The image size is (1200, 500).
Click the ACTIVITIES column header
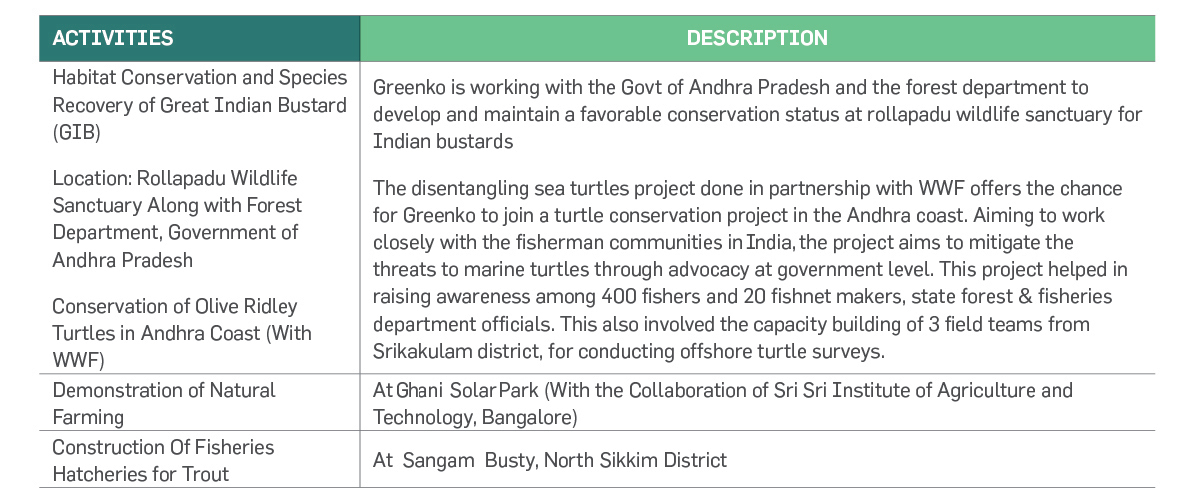(x=113, y=39)
